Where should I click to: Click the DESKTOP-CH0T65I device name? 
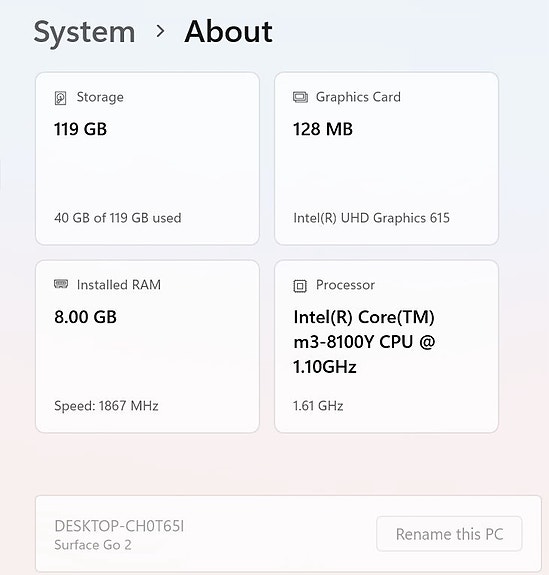[119, 526]
